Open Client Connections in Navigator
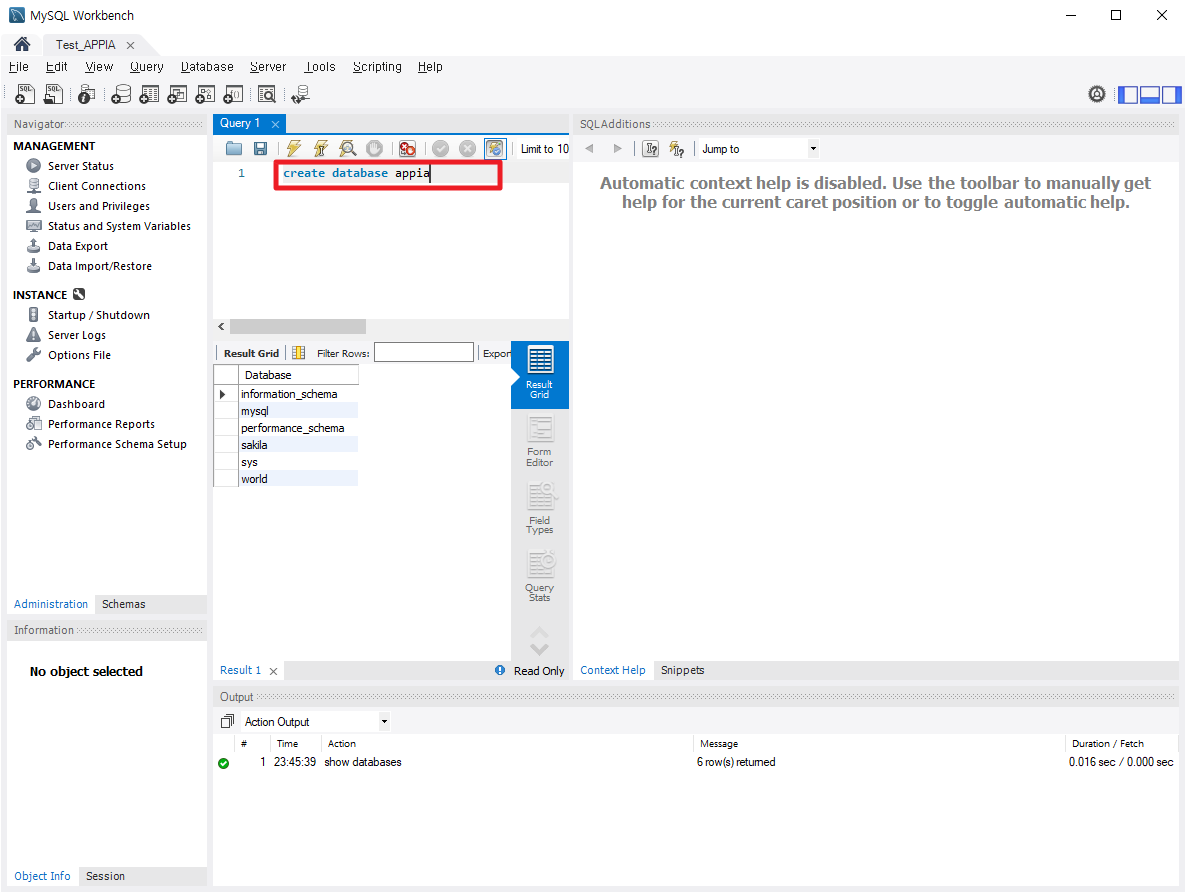The width and height of the screenshot is (1186, 893). tap(96, 186)
